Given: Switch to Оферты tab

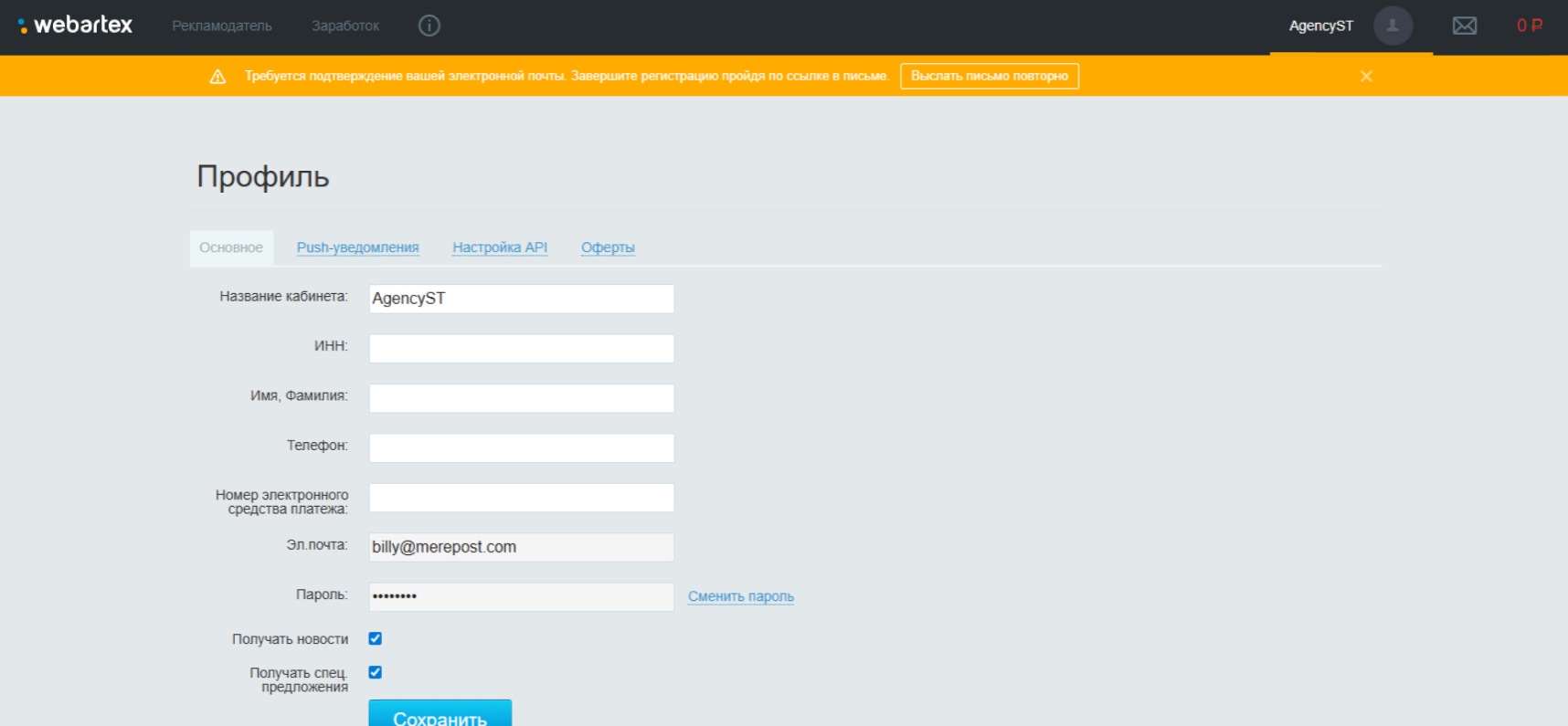Looking at the screenshot, I should pos(608,247).
